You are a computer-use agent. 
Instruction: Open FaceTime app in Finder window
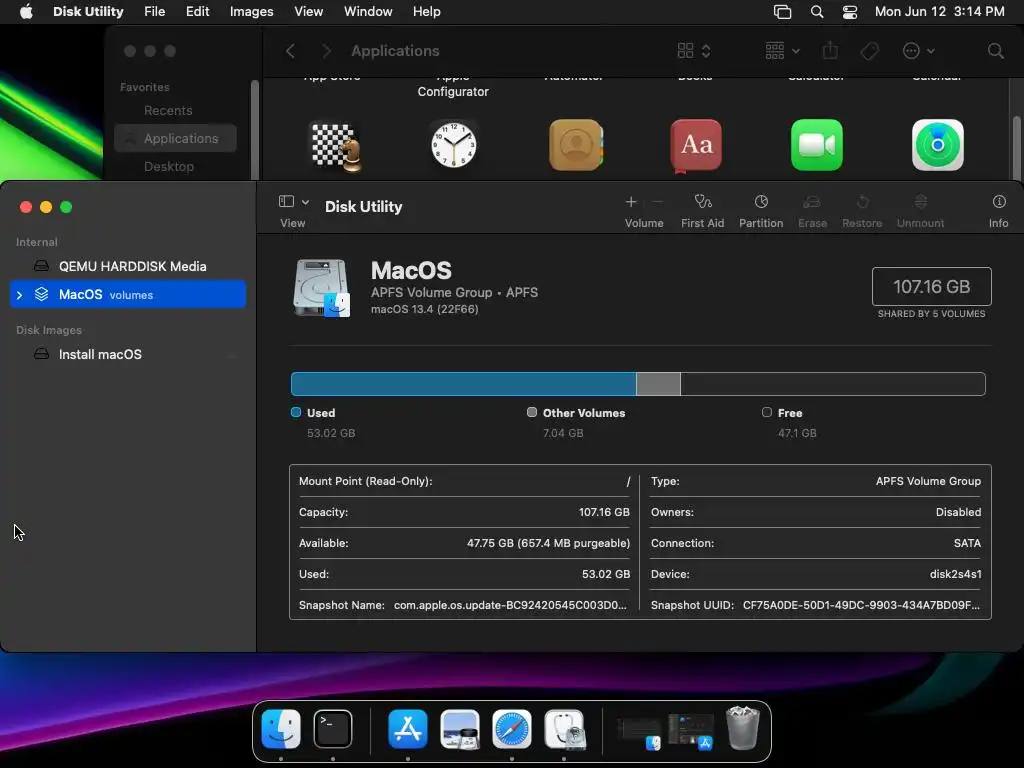[816, 145]
